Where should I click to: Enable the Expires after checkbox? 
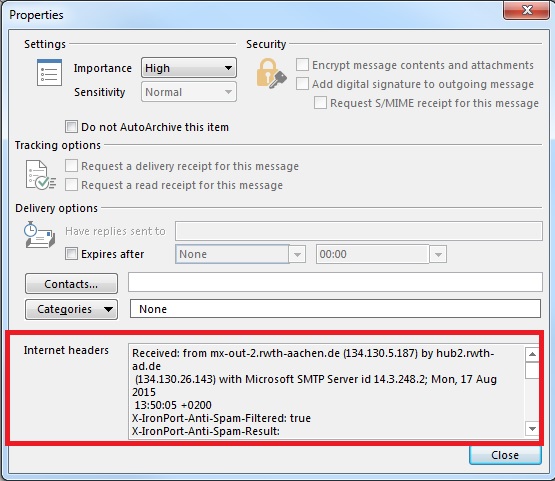(x=71, y=254)
